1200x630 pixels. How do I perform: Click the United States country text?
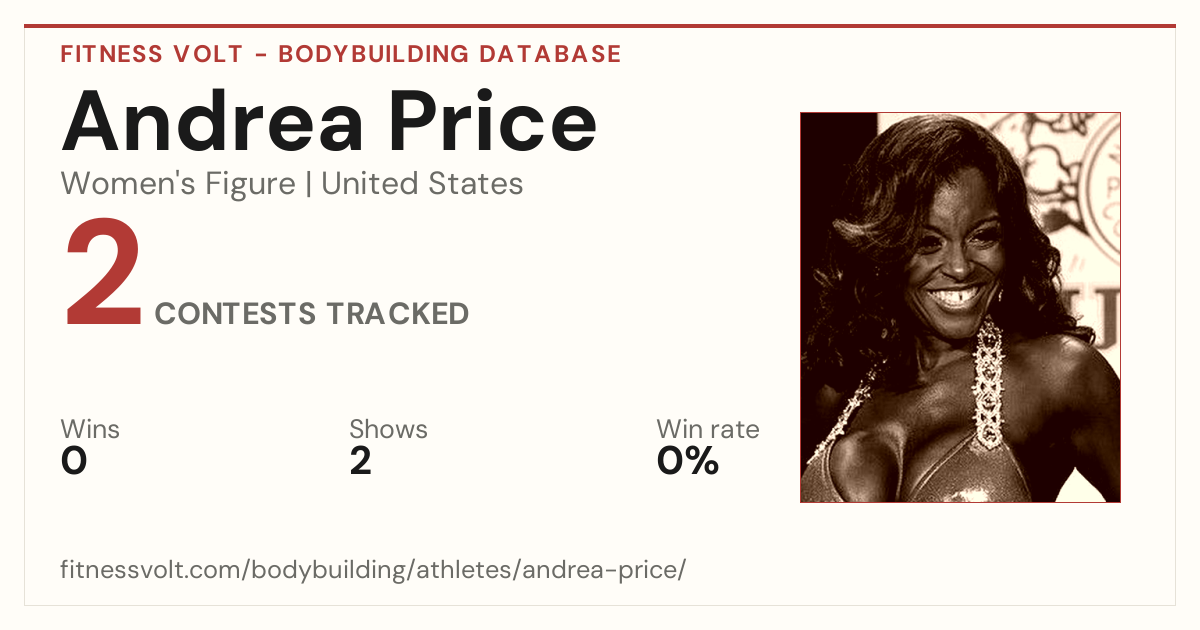point(422,184)
